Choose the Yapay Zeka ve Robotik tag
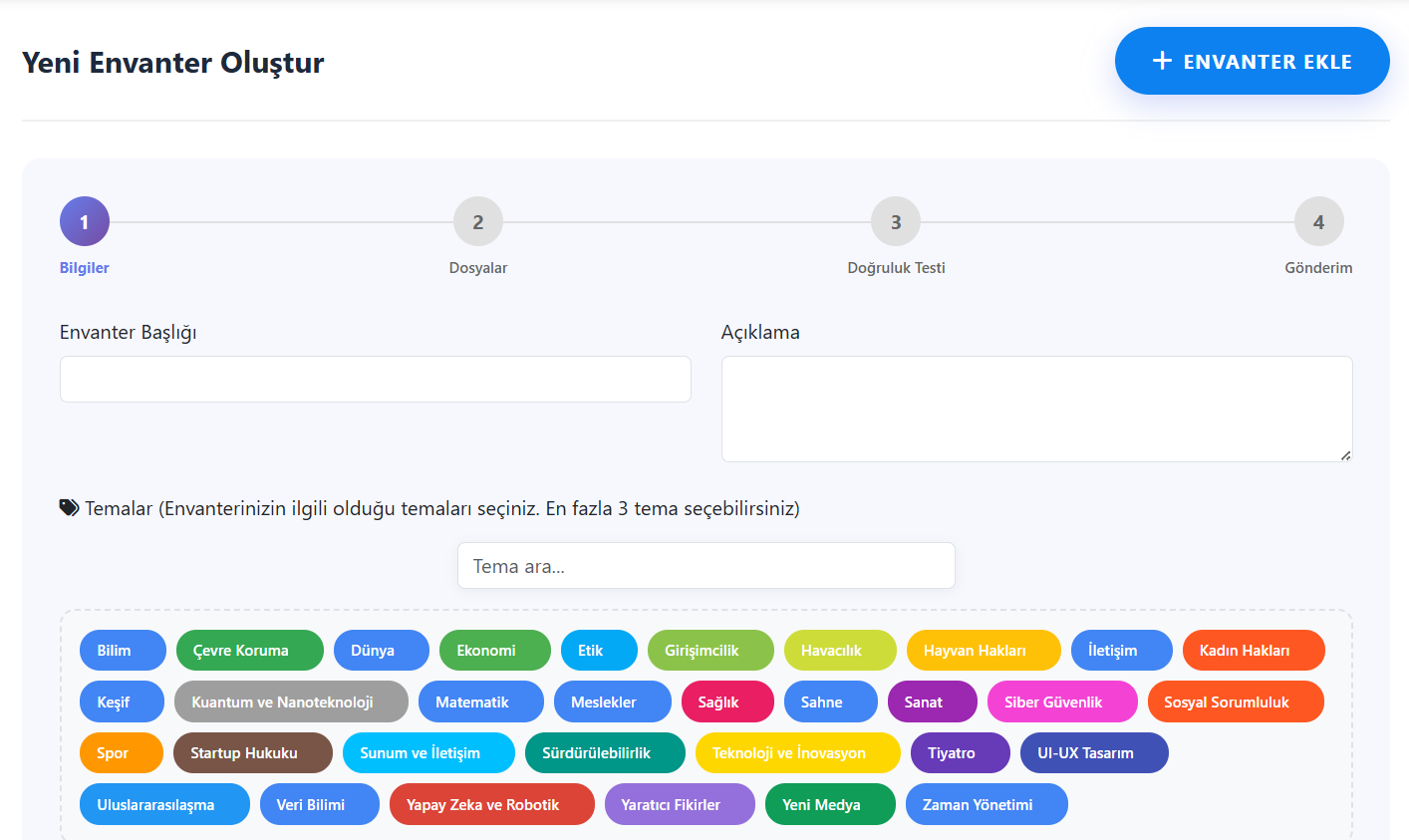Viewport: 1409px width, 840px height. tap(492, 805)
